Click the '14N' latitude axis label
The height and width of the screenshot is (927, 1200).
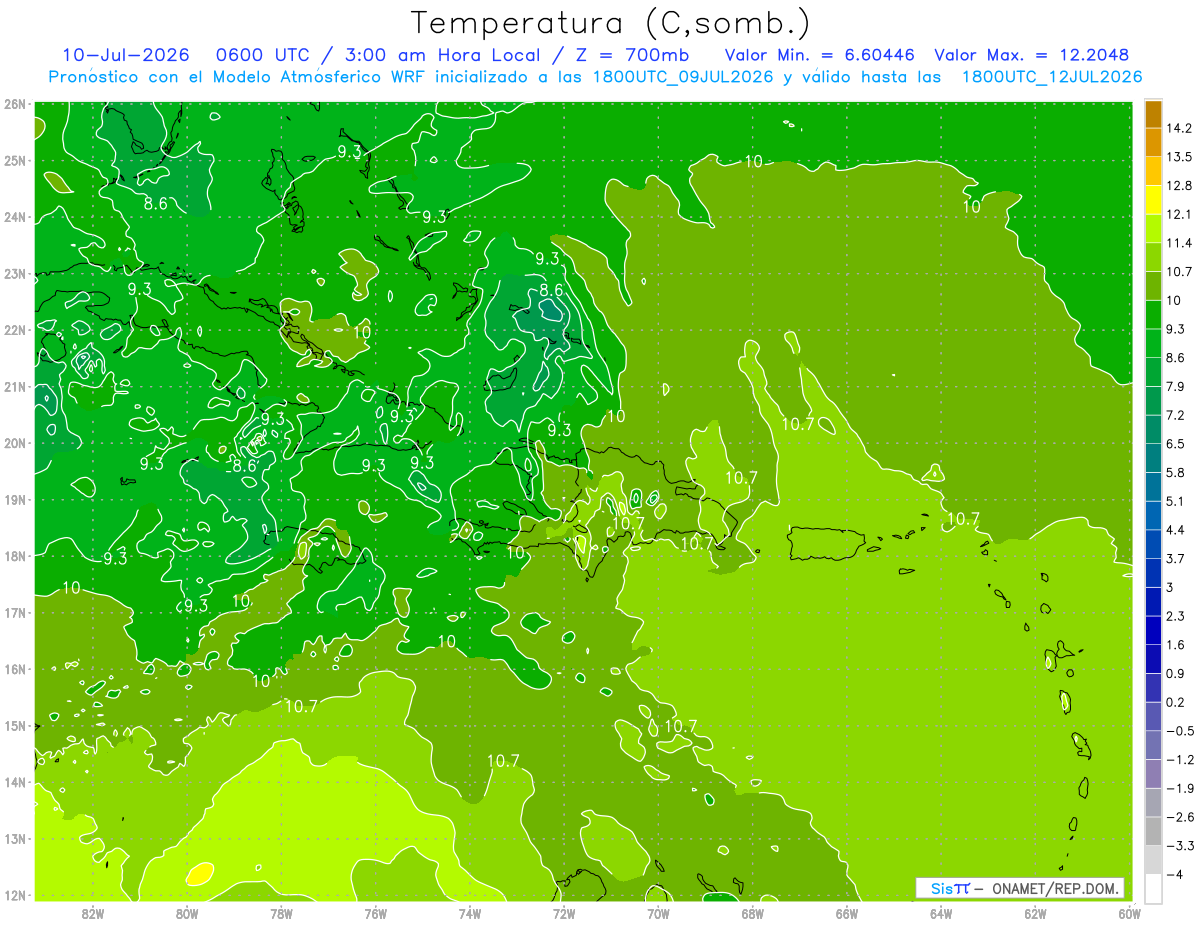pyautogui.click(x=14, y=782)
